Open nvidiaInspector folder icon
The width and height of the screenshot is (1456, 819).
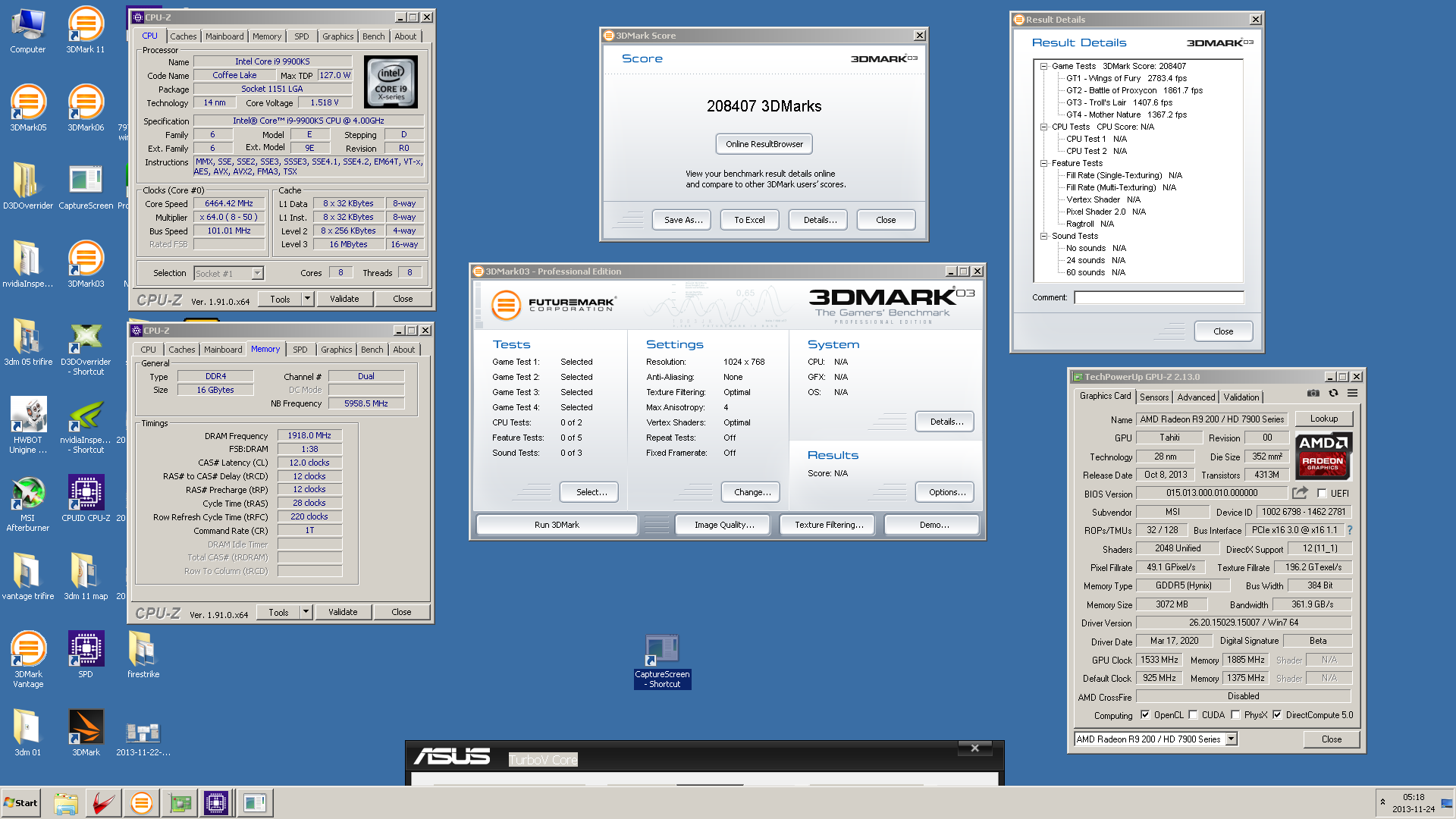(x=28, y=265)
